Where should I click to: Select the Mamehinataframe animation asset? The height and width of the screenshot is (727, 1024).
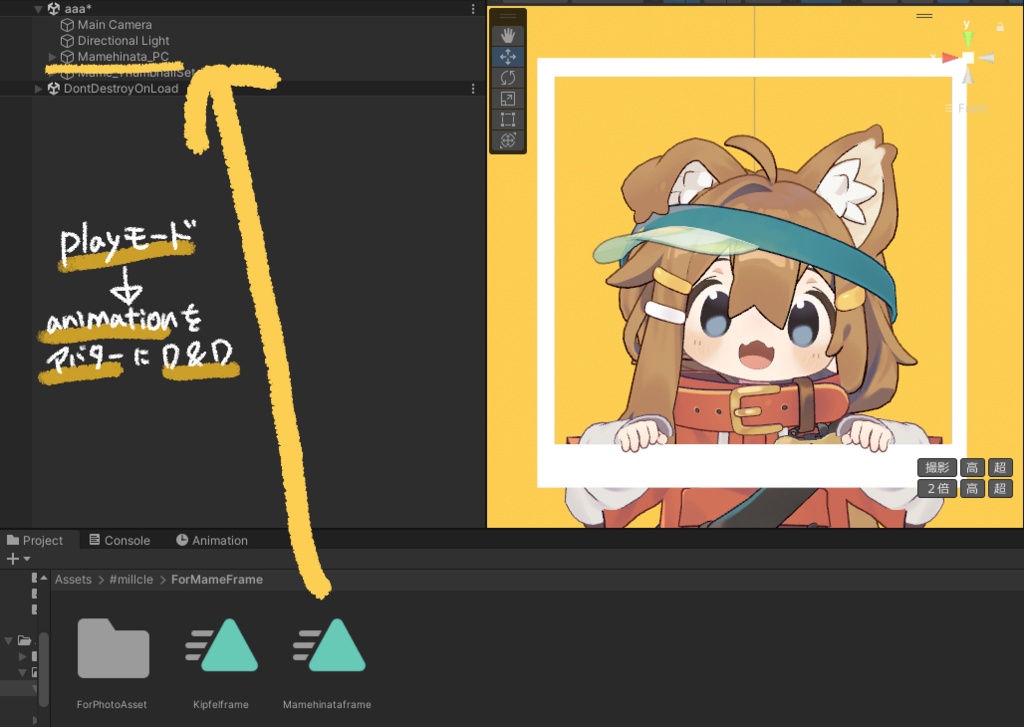[x=328, y=645]
